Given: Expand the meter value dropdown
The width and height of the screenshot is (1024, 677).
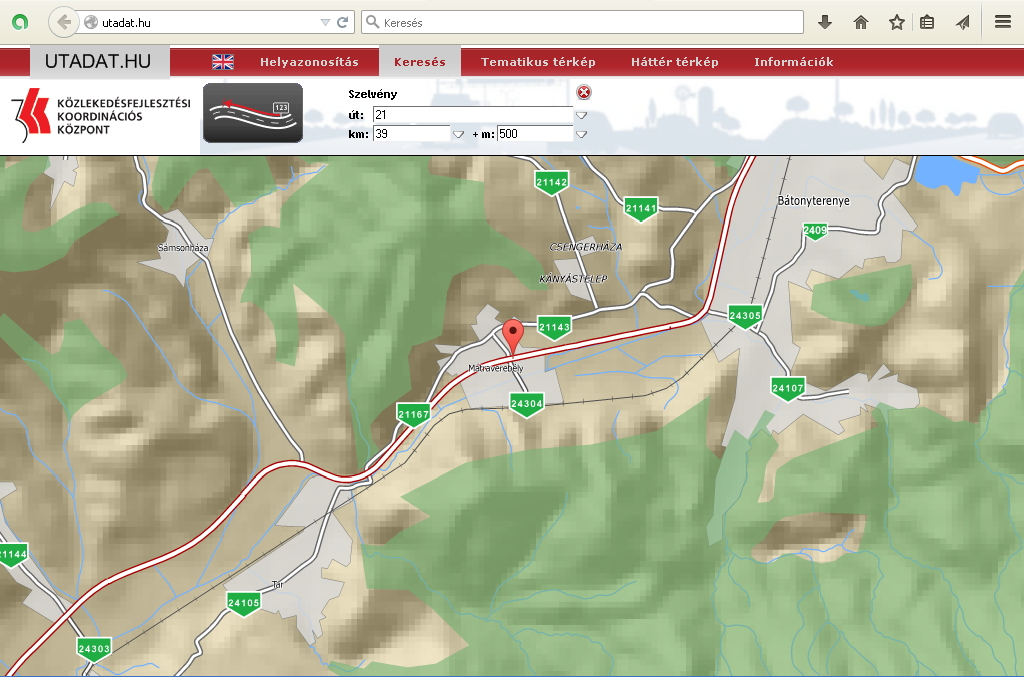Looking at the screenshot, I should [x=581, y=134].
